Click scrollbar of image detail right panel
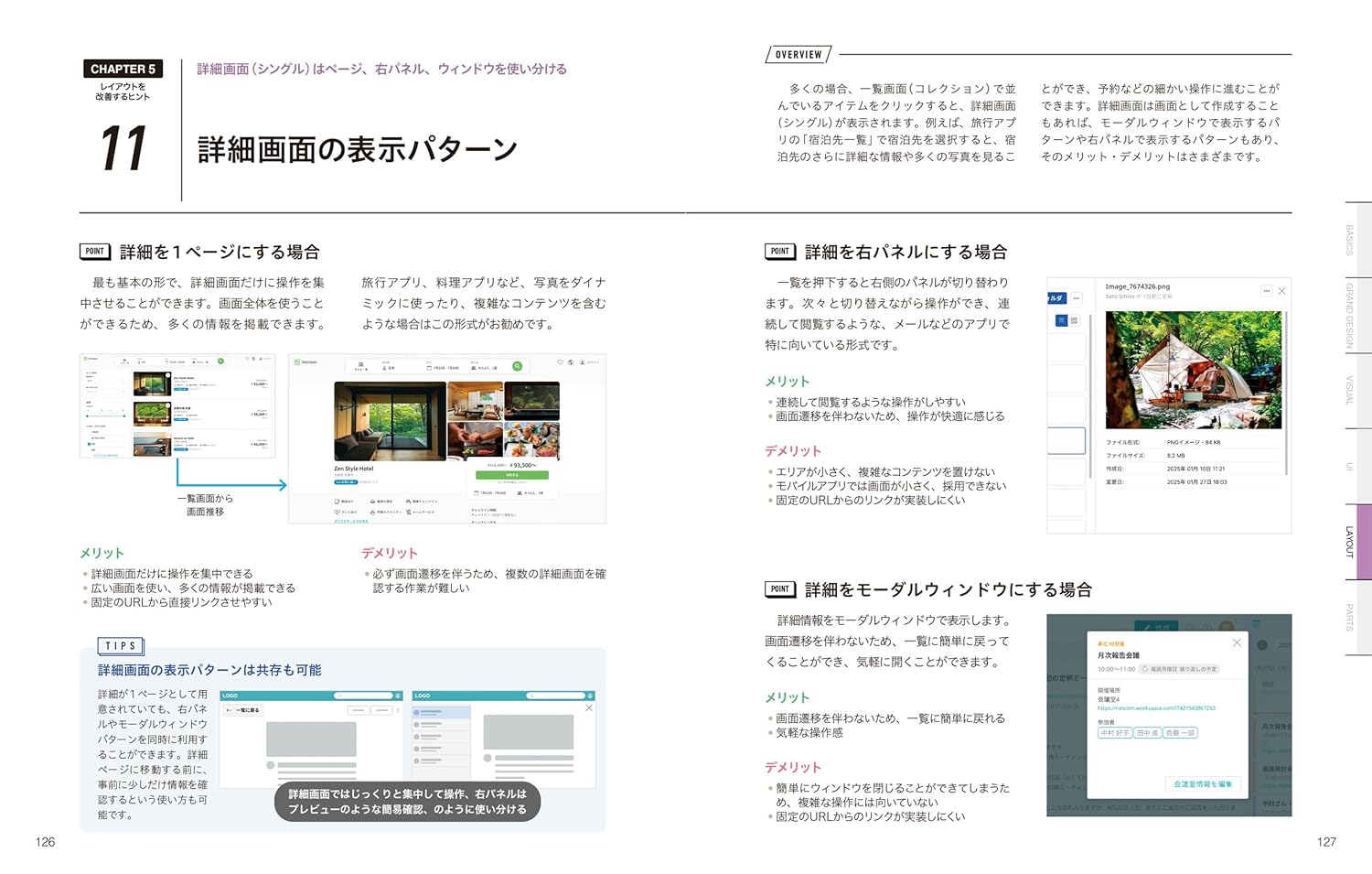Image resolution: width=1372 pixels, height=874 pixels. pyautogui.click(x=1286, y=394)
